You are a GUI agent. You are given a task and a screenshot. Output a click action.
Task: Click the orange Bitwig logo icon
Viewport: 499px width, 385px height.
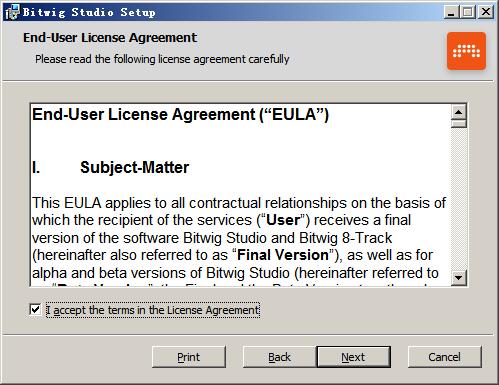click(466, 51)
